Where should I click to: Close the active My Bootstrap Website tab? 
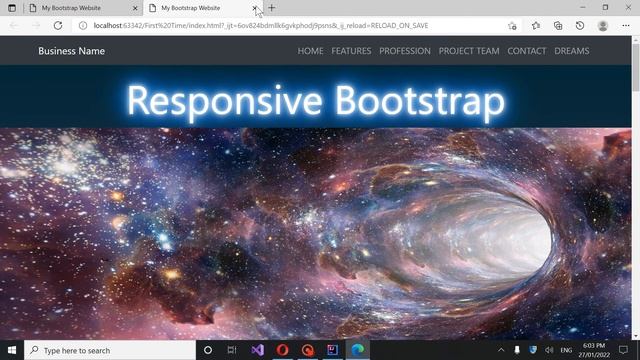255,8
